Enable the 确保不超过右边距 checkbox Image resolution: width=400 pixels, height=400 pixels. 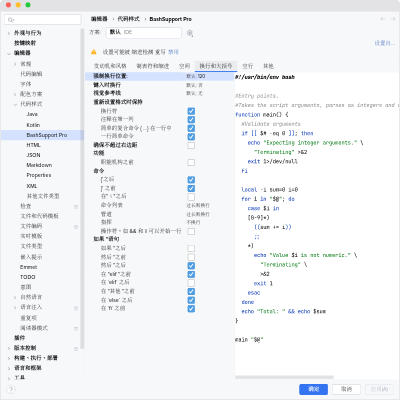coord(191,145)
